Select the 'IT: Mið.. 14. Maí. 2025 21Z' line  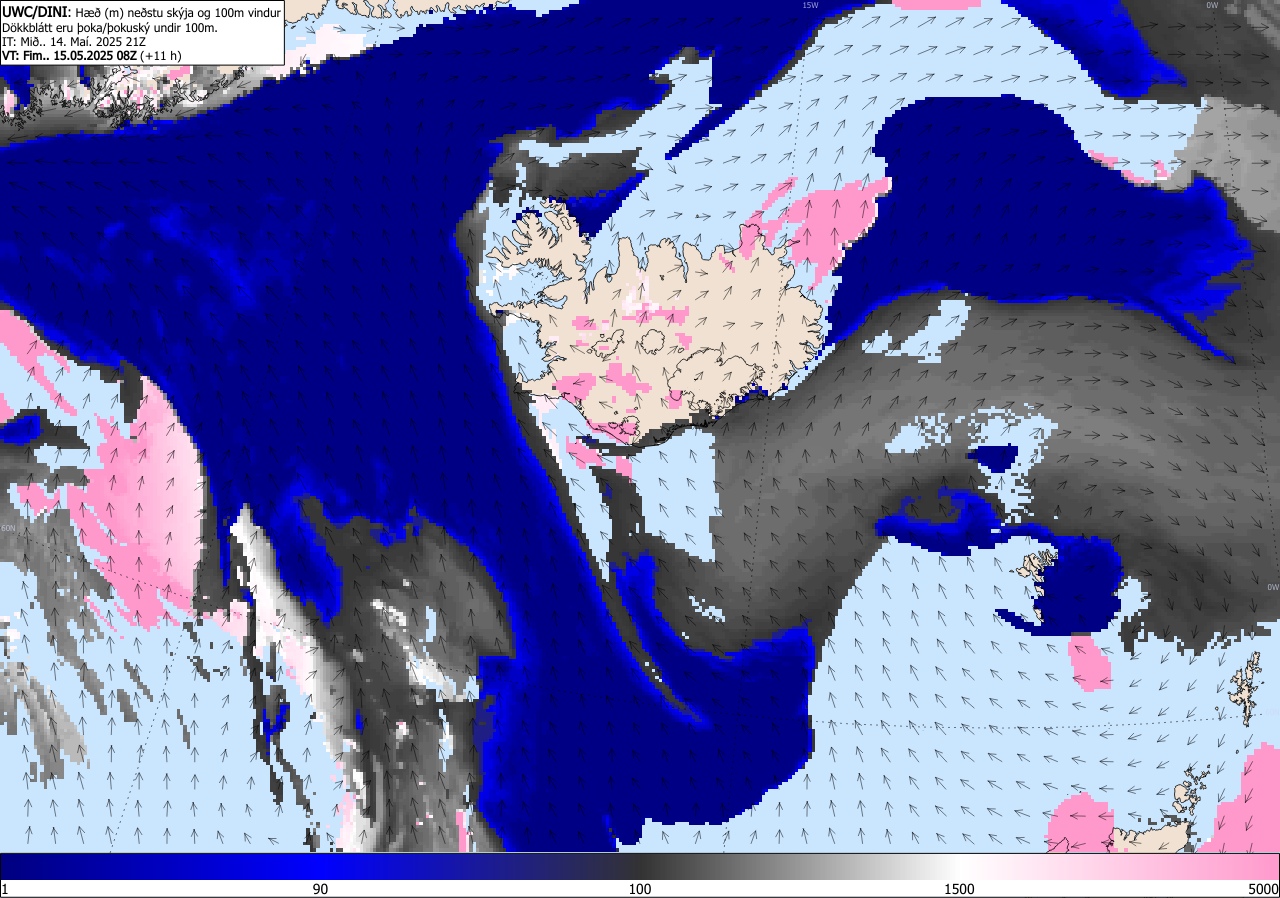click(72, 41)
